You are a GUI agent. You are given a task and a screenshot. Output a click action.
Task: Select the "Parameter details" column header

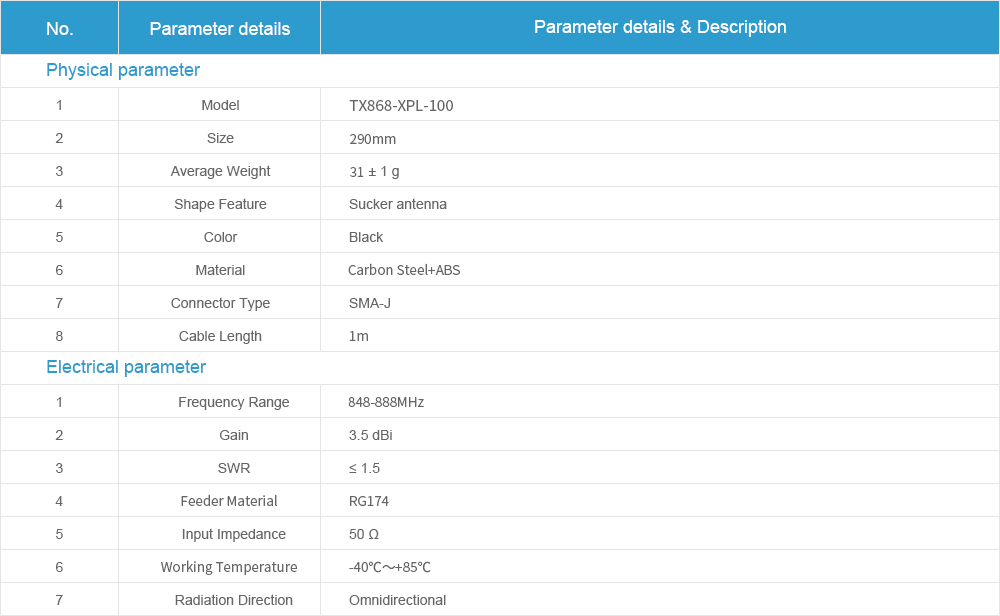[x=219, y=29]
